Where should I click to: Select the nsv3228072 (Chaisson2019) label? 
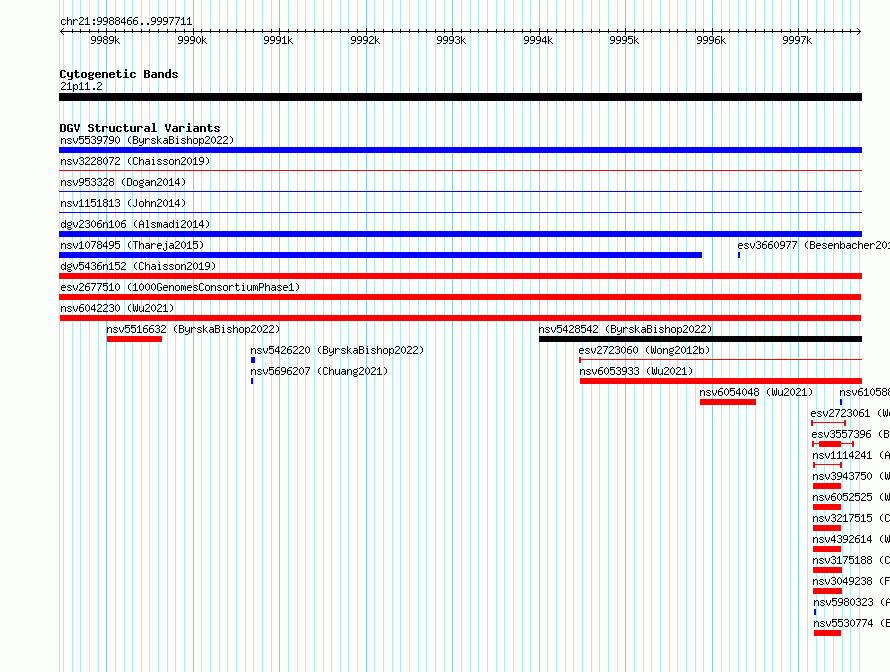(x=135, y=161)
